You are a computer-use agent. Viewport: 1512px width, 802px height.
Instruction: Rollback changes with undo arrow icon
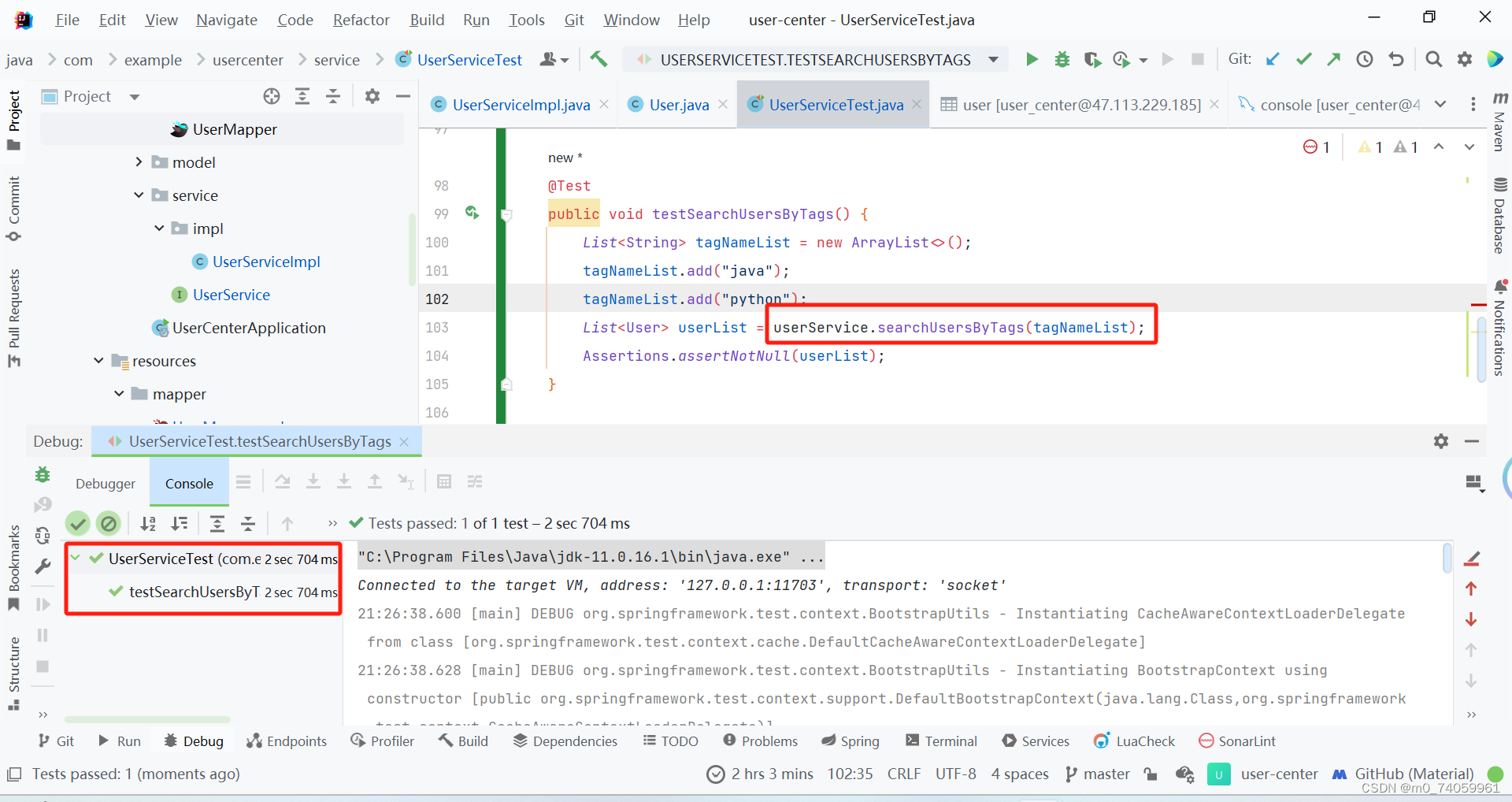click(1395, 59)
